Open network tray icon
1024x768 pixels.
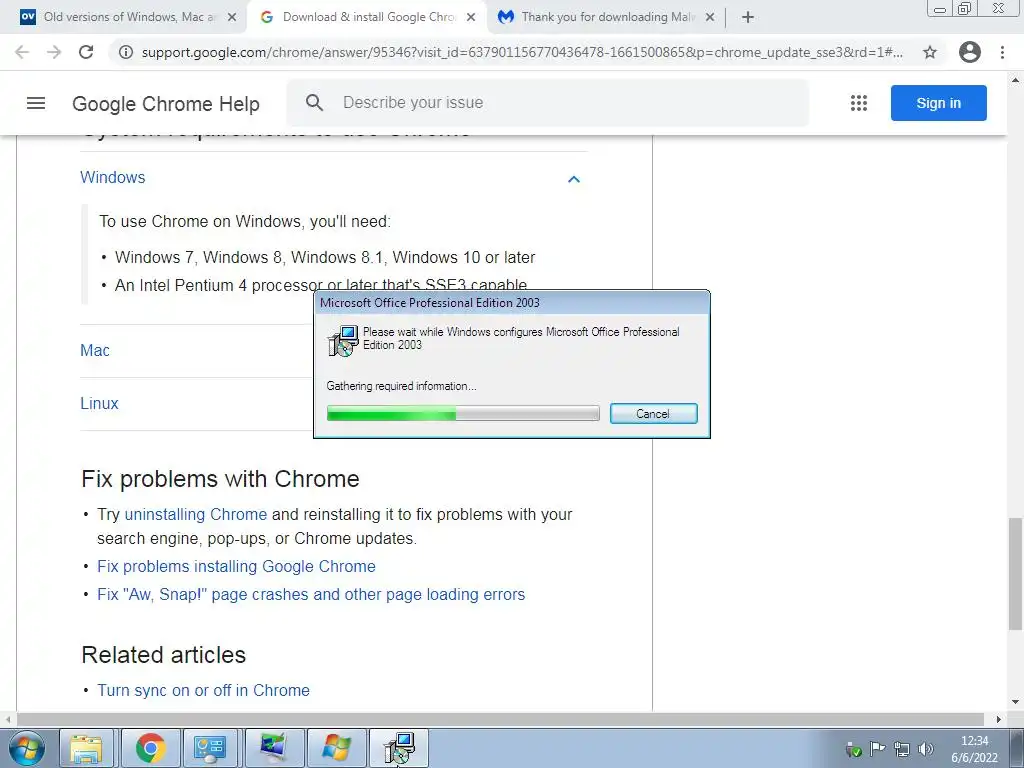902,749
